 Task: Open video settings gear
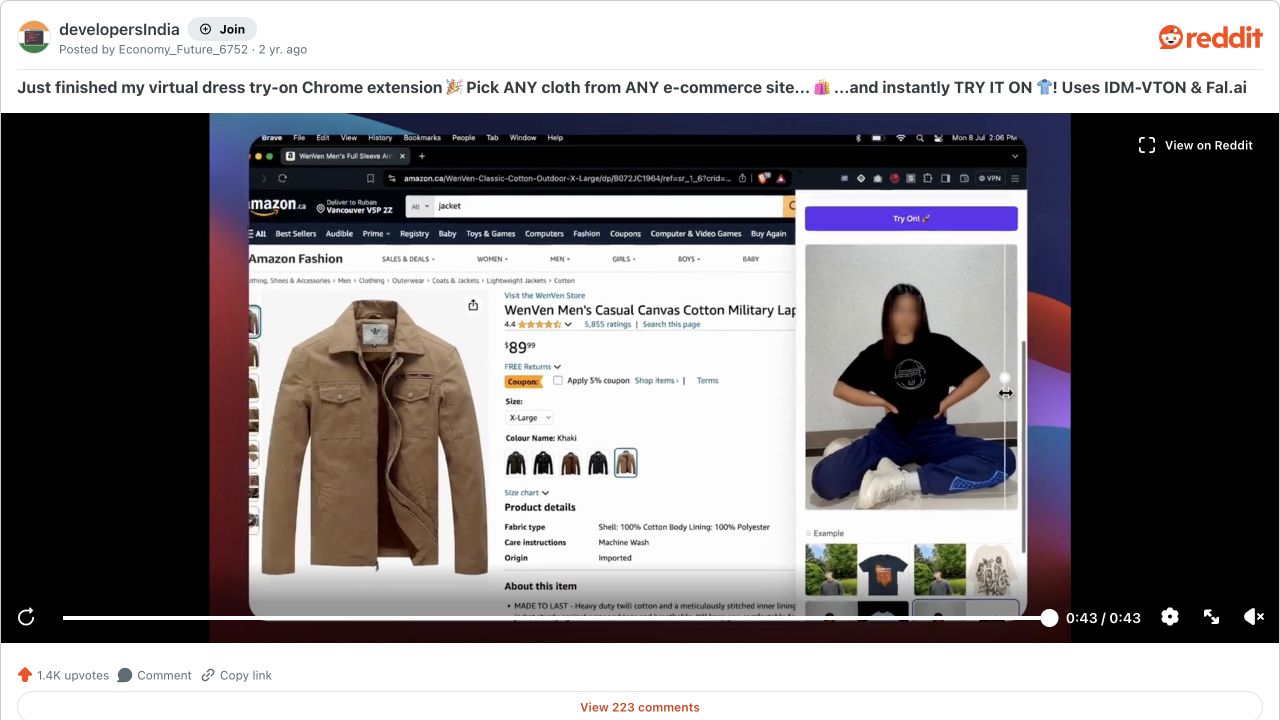[1170, 617]
